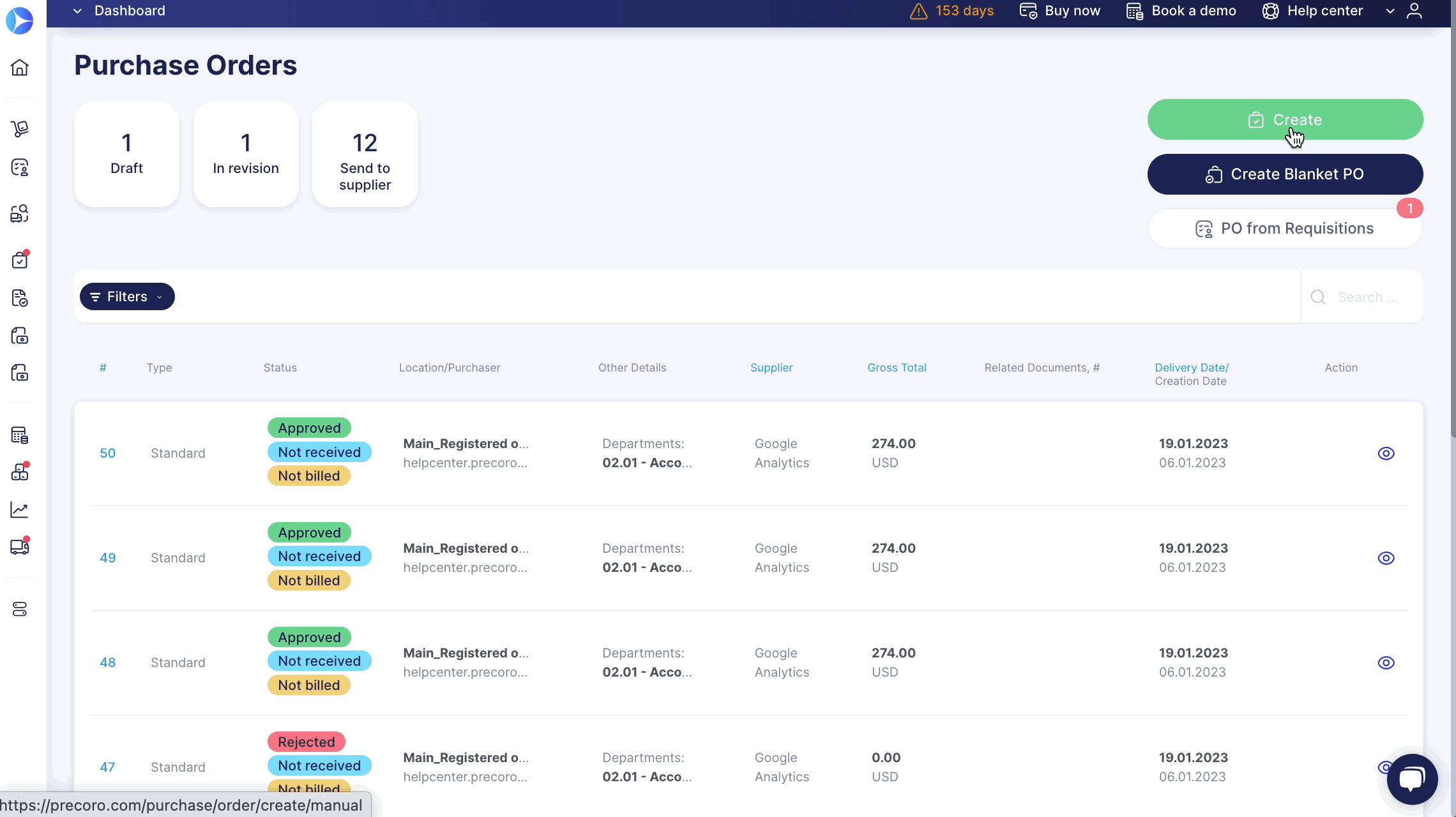Click the 274.00 gross total in row 49
This screenshot has width=1456, height=817.
(x=893, y=548)
